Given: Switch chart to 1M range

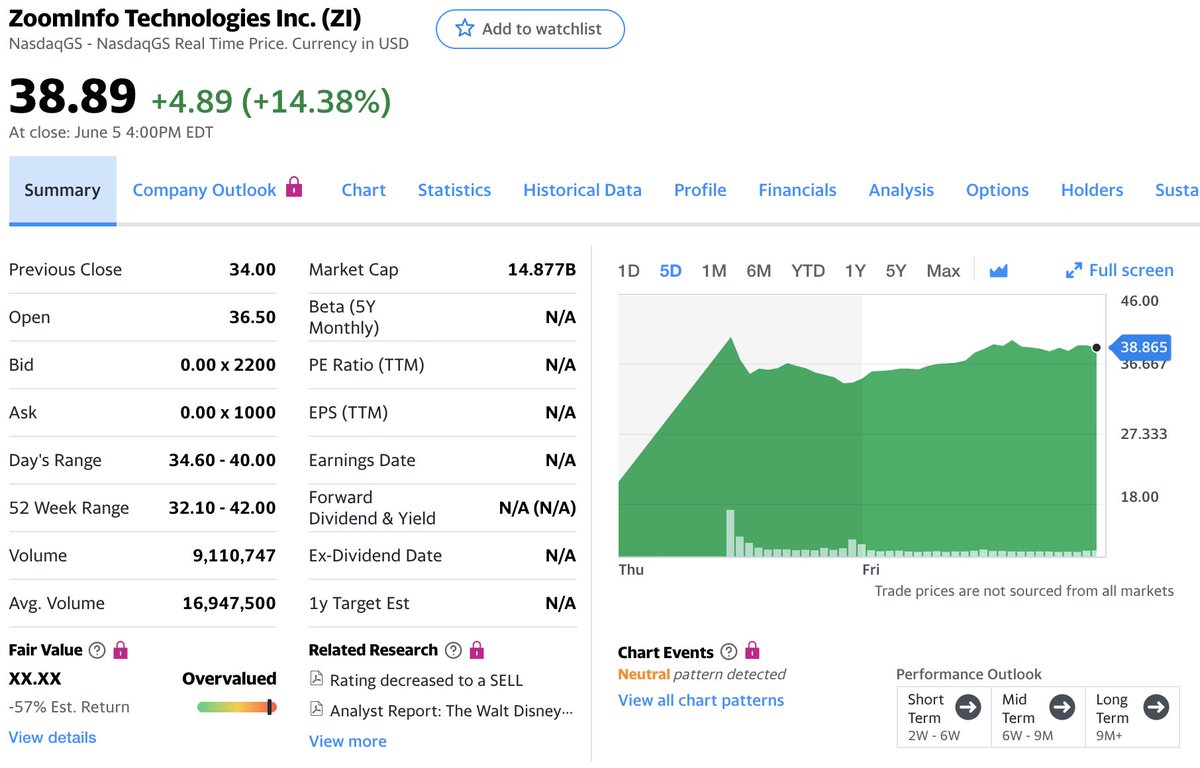Looking at the screenshot, I should (x=714, y=271).
